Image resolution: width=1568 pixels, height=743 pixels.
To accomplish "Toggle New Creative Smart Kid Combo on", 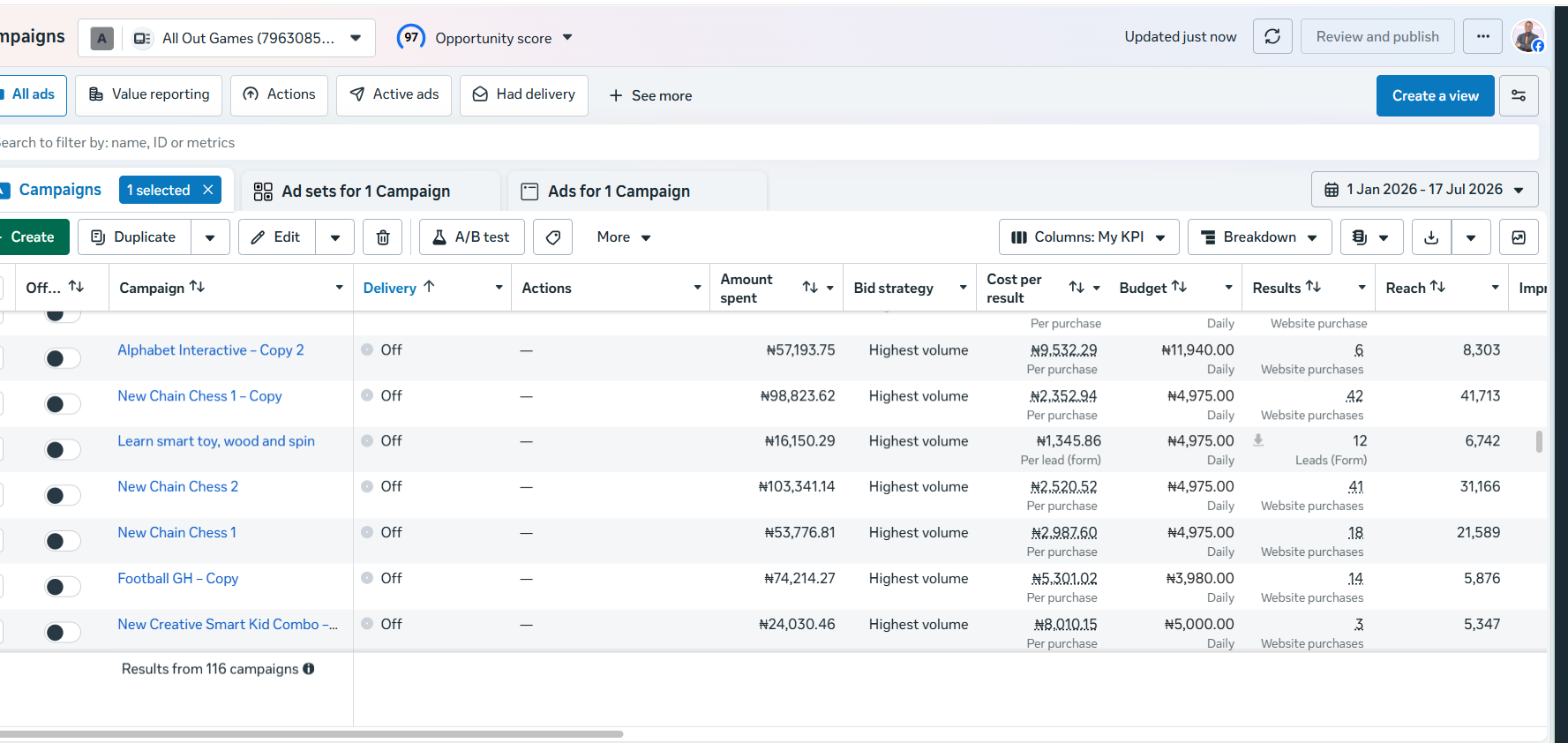I will tap(63, 633).
